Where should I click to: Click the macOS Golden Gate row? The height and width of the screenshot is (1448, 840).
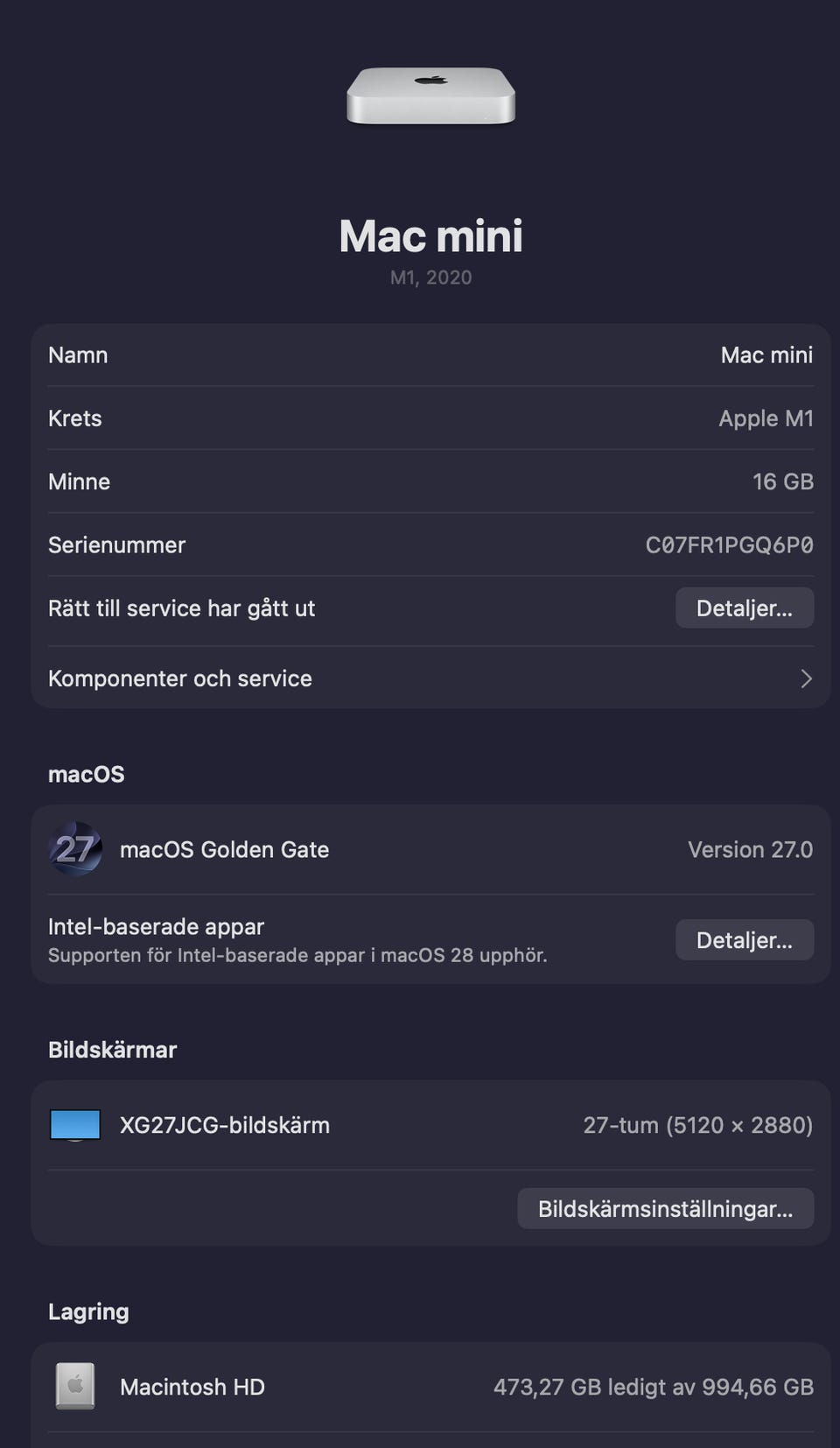(x=430, y=849)
